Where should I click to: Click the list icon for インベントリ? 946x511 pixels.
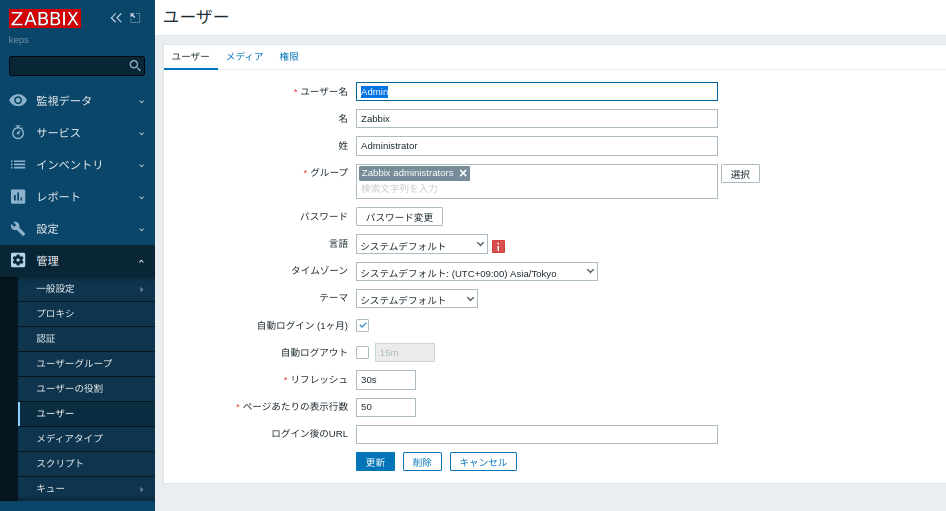point(18,164)
